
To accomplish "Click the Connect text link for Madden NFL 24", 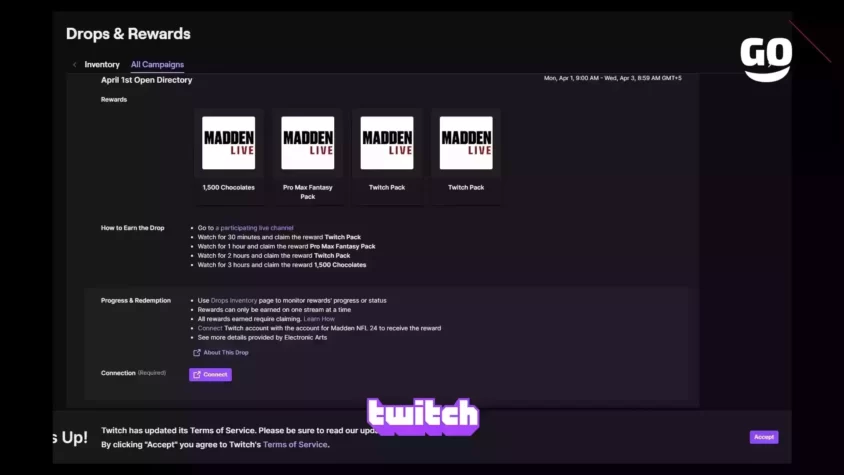I will click(x=210, y=327).
